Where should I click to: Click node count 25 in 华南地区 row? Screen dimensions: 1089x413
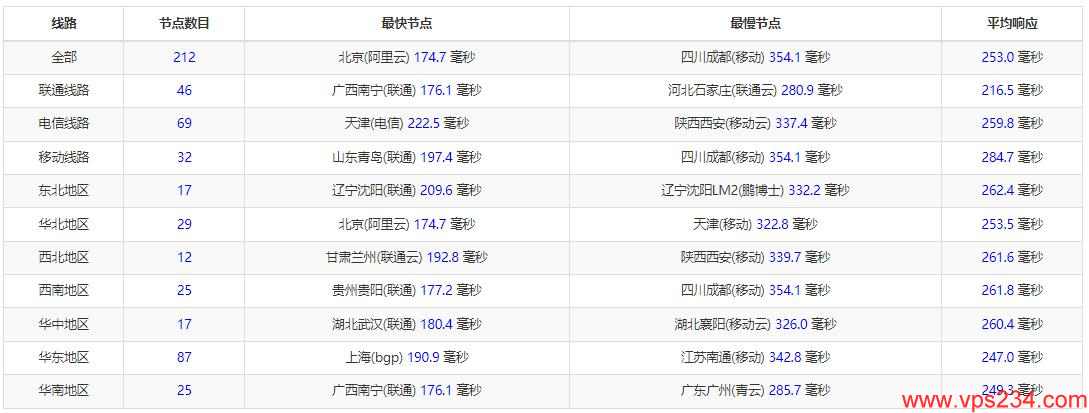(x=184, y=391)
